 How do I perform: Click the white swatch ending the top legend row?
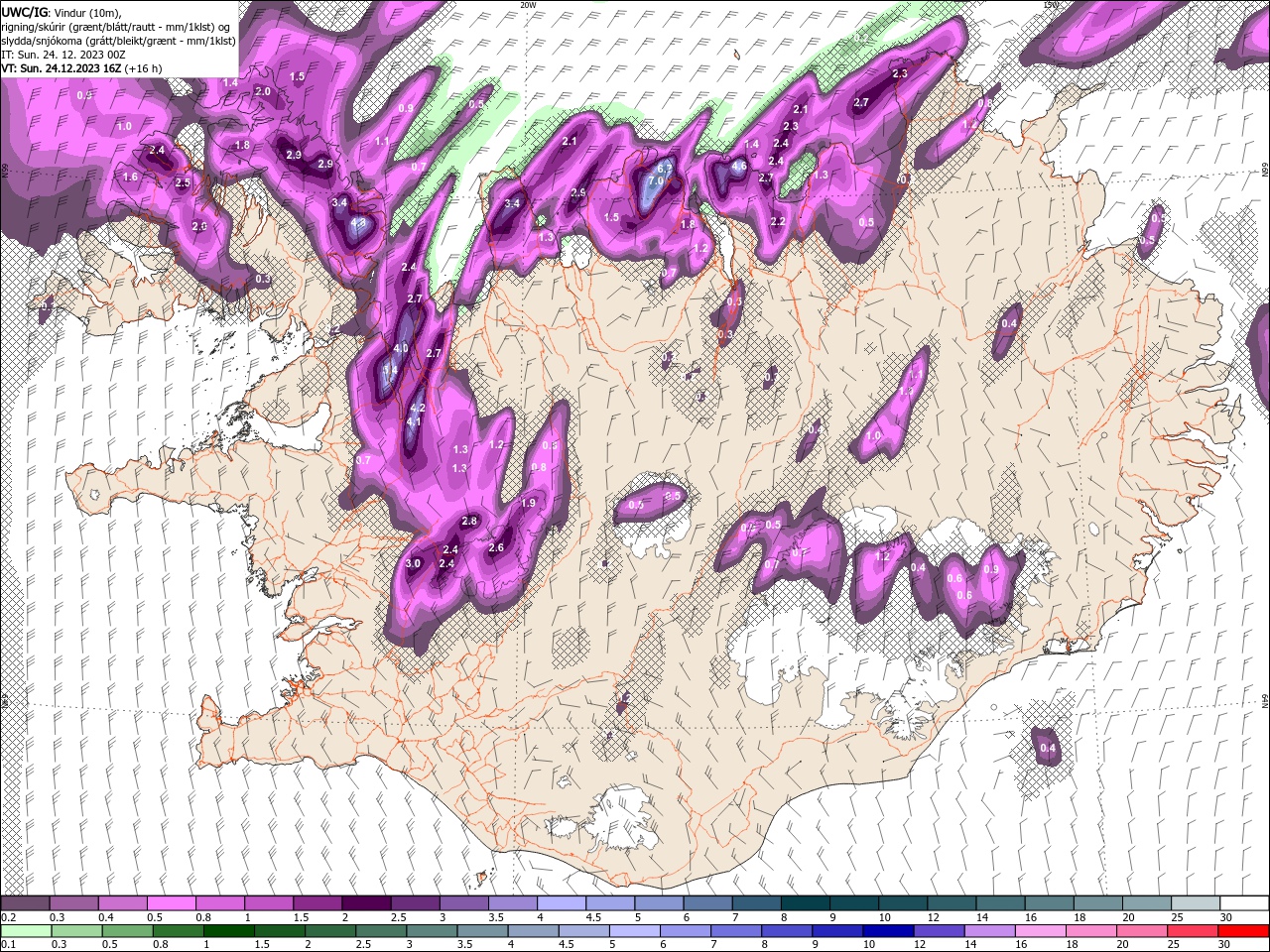pyautogui.click(x=1244, y=903)
